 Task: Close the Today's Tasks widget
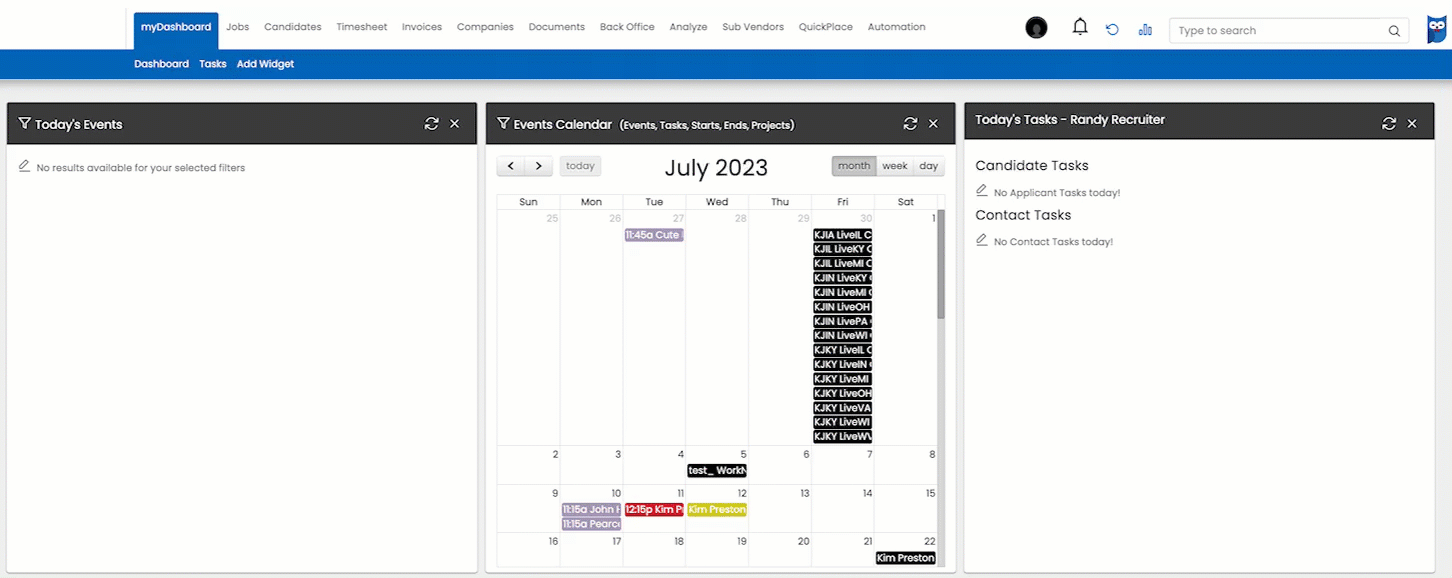point(1413,124)
